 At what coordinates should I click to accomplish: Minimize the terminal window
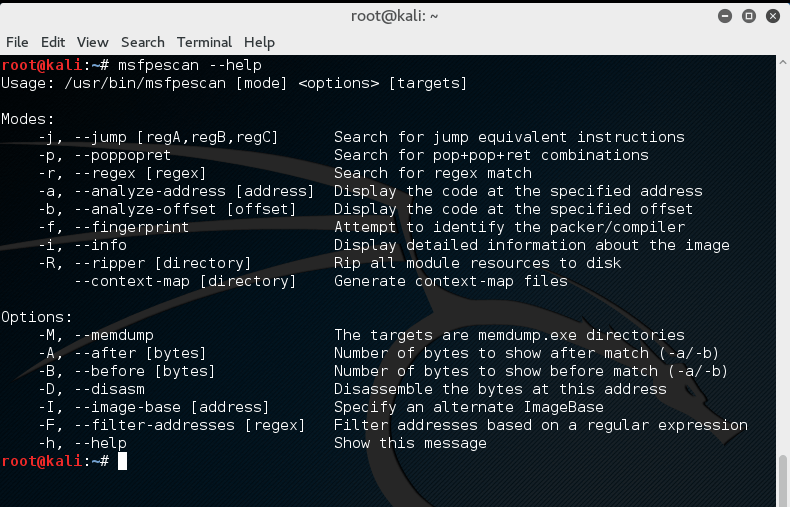(x=724, y=15)
